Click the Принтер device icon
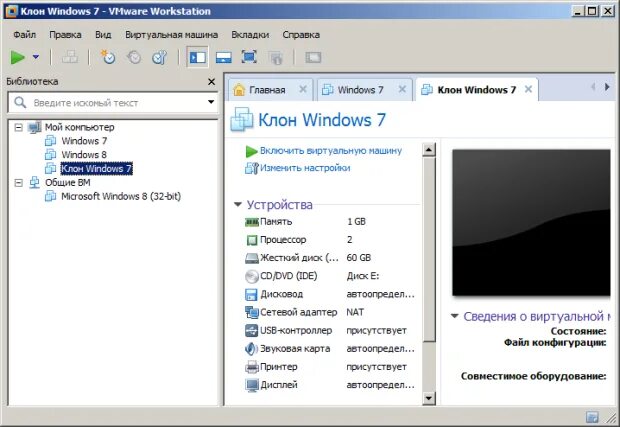 click(x=251, y=367)
